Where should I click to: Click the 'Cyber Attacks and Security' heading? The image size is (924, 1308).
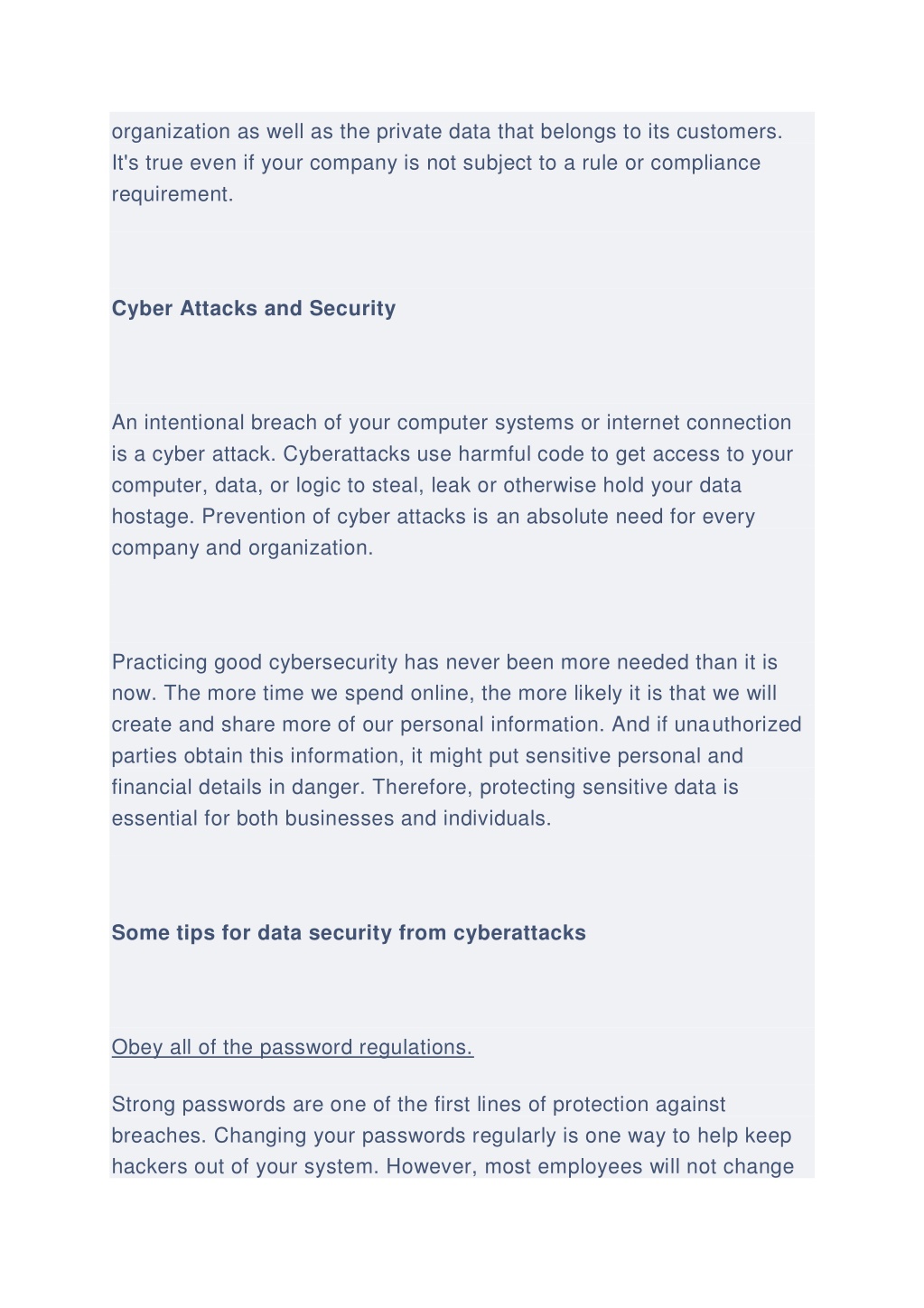pyautogui.click(x=254, y=308)
